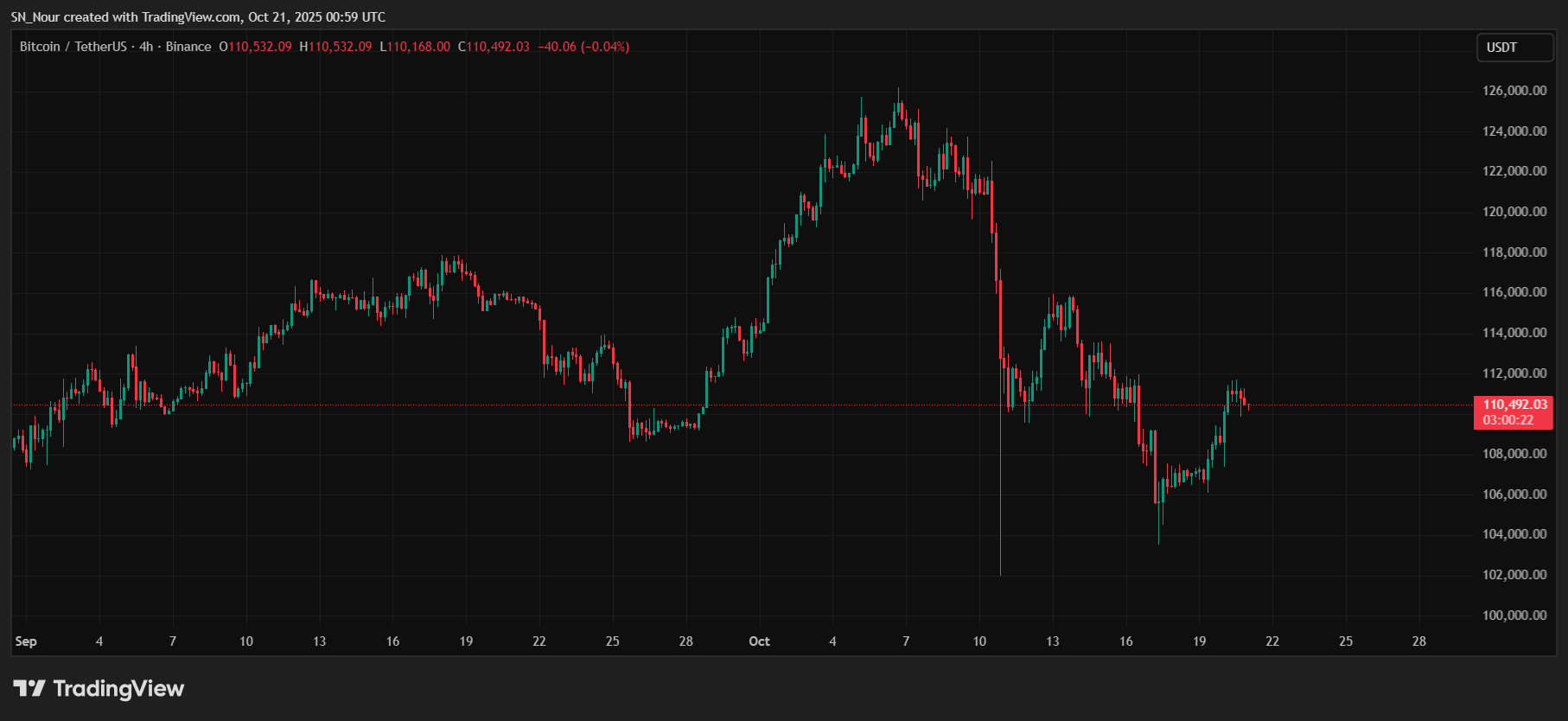Screen dimensions: 1568x721
Task: Click the 4h interval label
Action: point(146,47)
